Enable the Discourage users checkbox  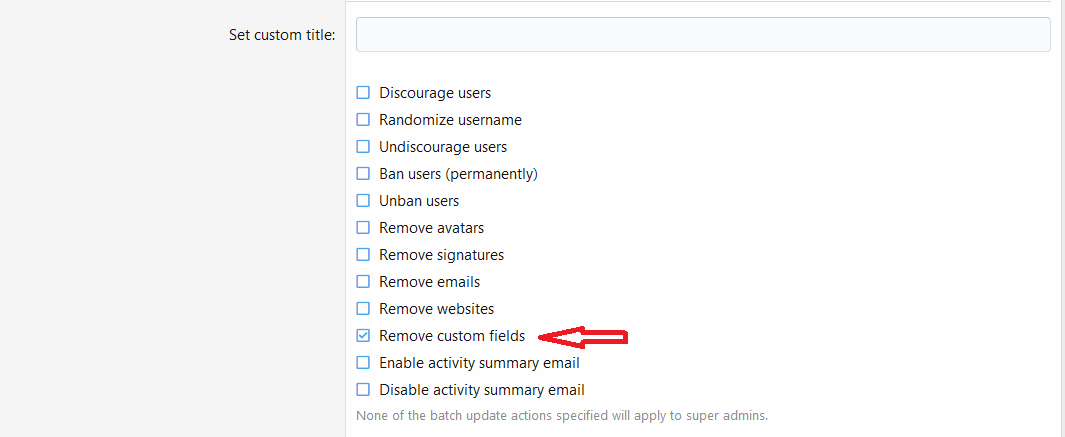click(363, 93)
